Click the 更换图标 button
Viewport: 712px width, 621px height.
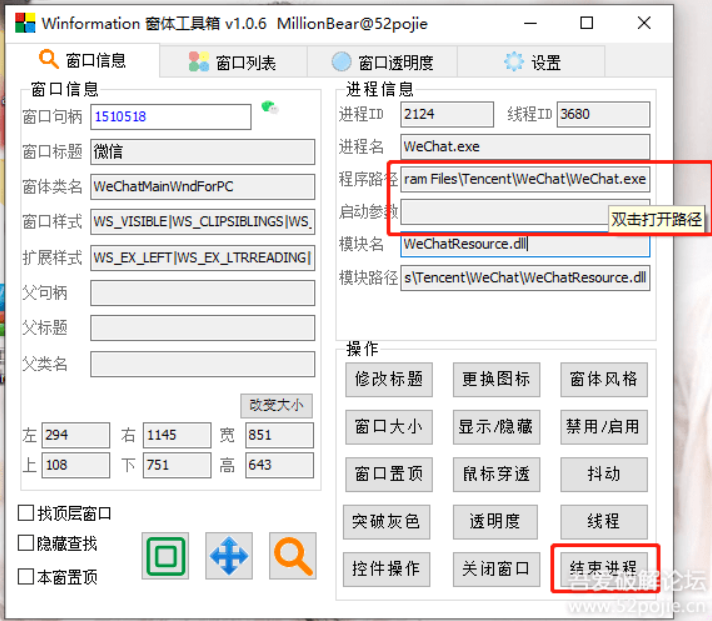(496, 380)
